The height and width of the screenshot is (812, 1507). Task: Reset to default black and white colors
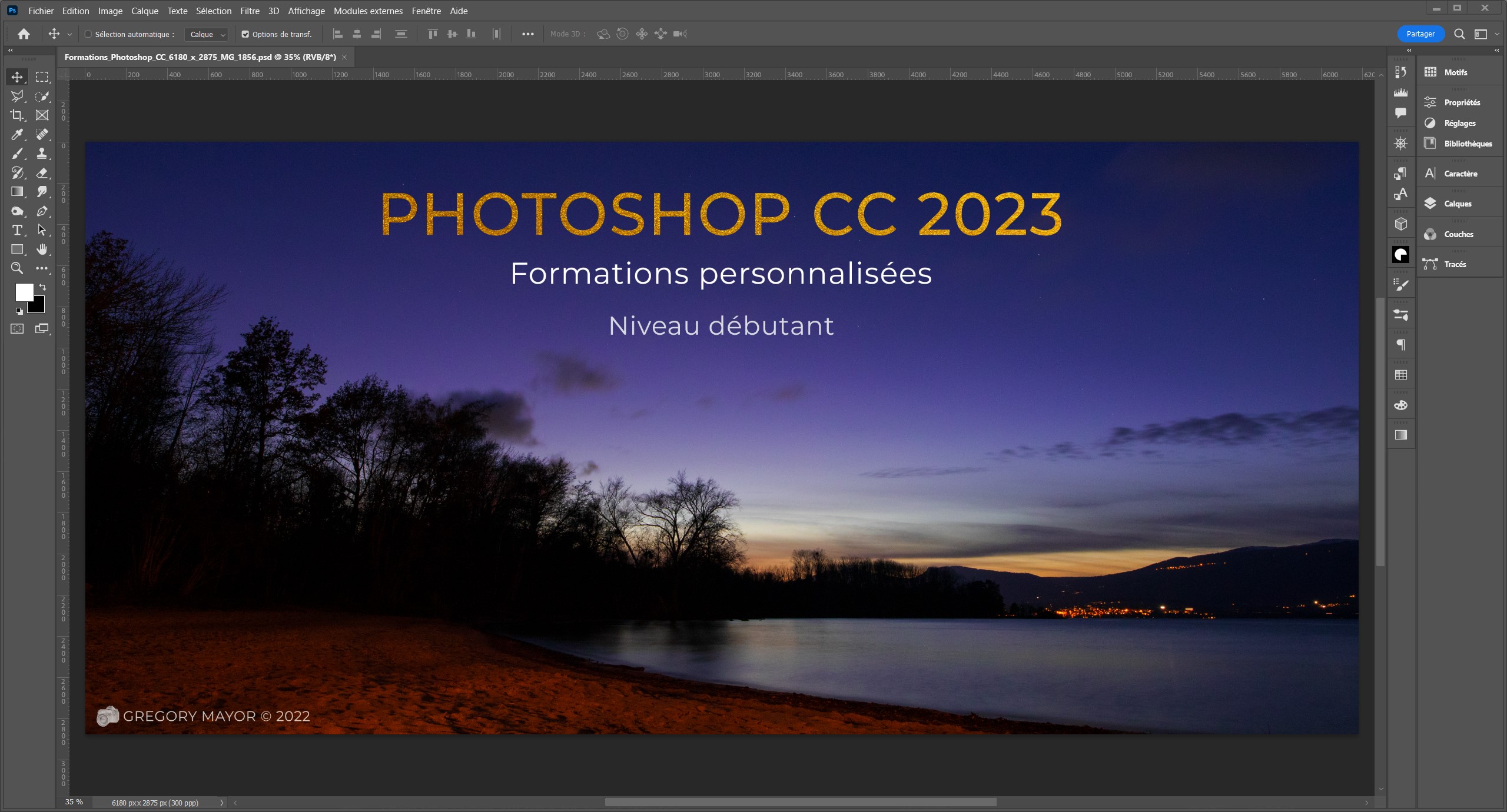[x=19, y=311]
